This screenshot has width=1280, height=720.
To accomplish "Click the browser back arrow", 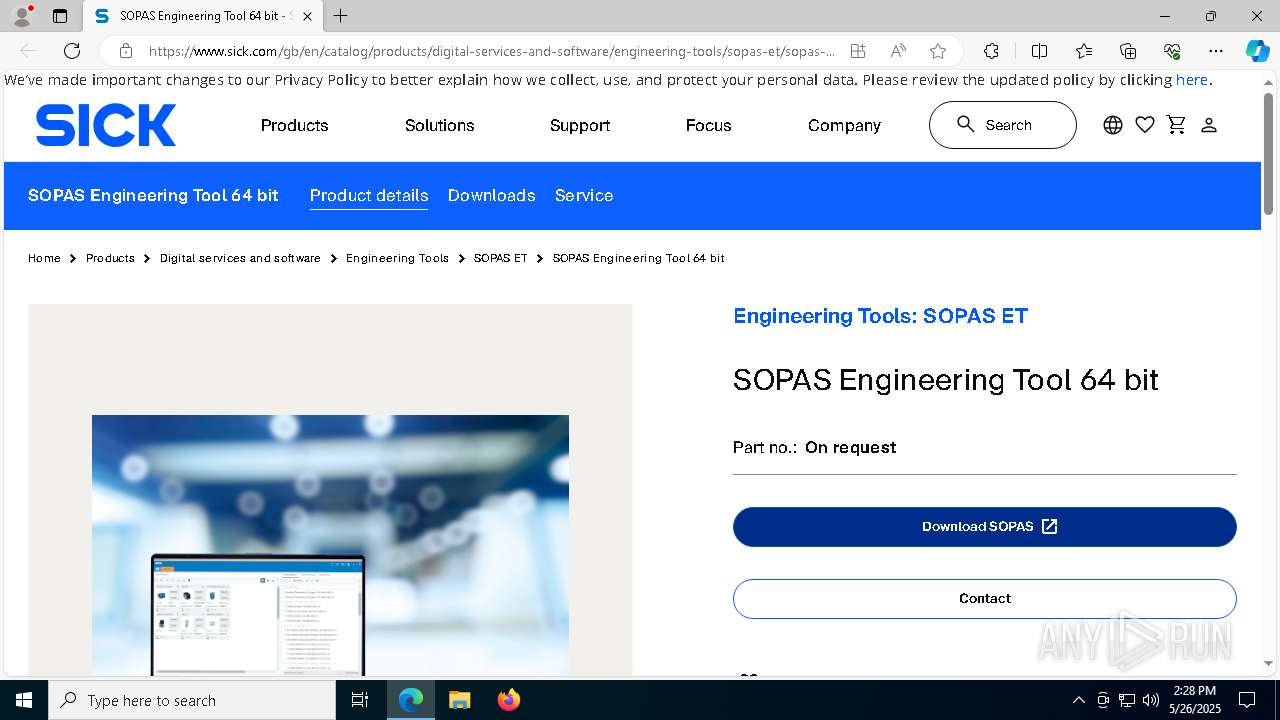I will point(28,51).
